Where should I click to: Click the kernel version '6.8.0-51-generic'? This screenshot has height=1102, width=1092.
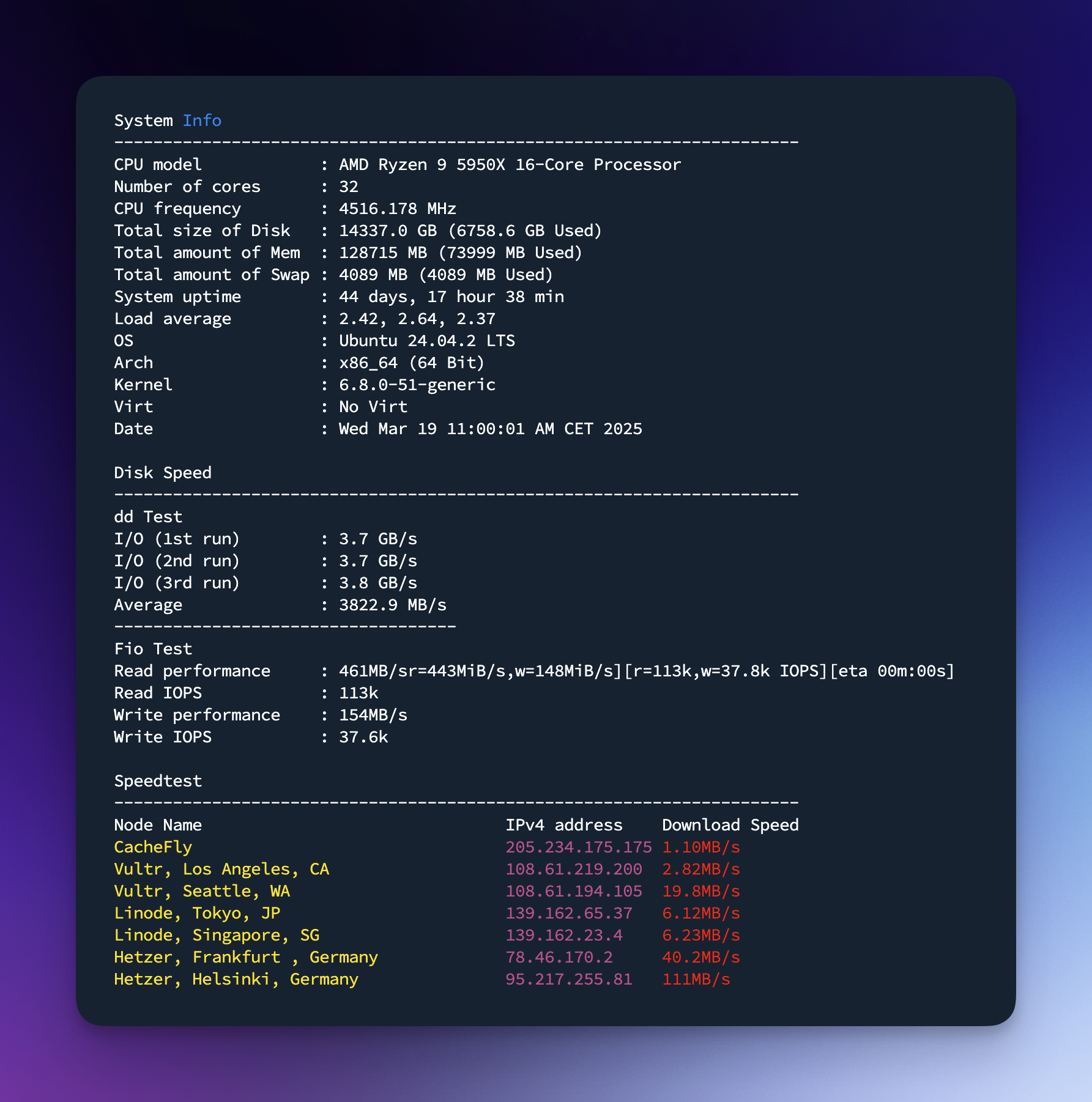pos(417,385)
